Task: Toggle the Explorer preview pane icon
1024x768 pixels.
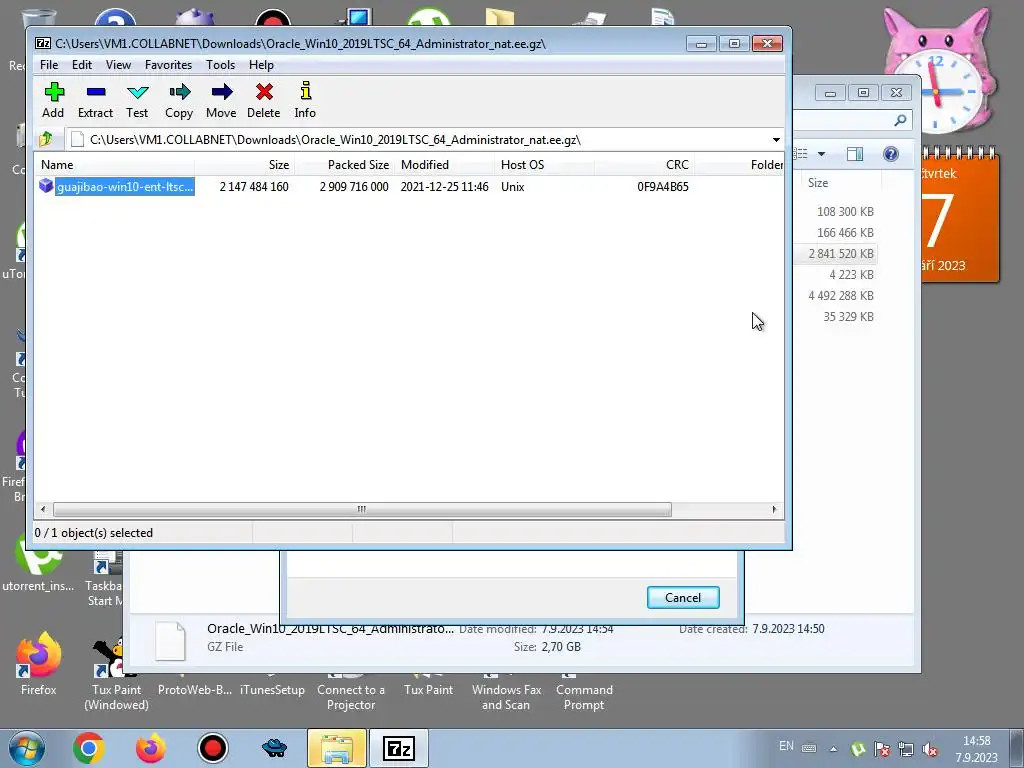Action: pyautogui.click(x=855, y=154)
